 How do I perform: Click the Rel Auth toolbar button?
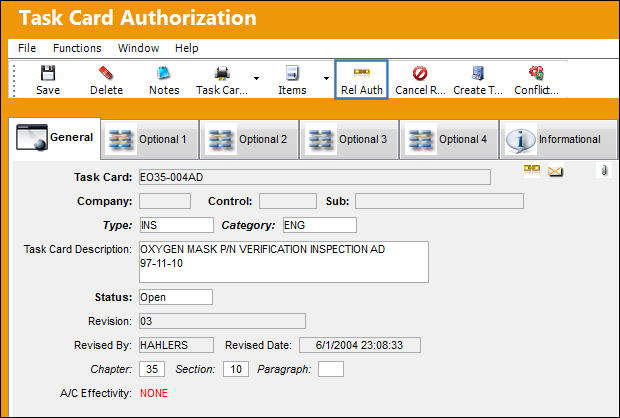pyautogui.click(x=361, y=80)
